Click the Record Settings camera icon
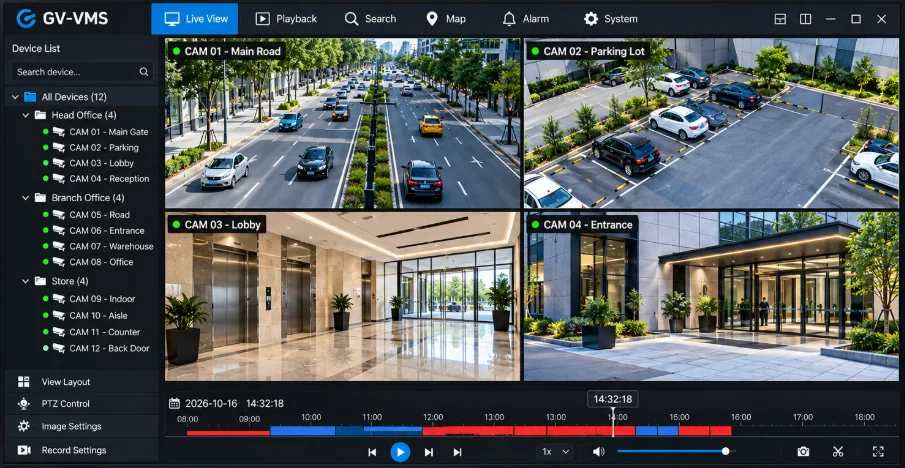This screenshot has width=905, height=468. 24,450
